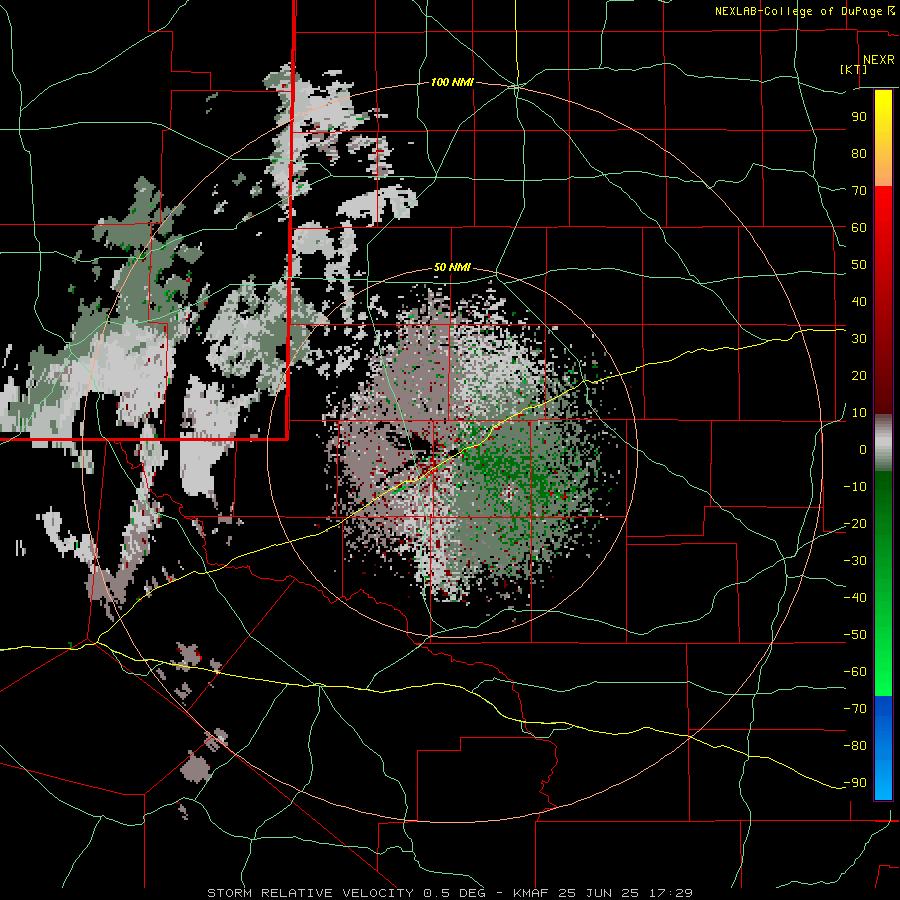
Task: Click the '[KT]' units label
Action: click(853, 69)
